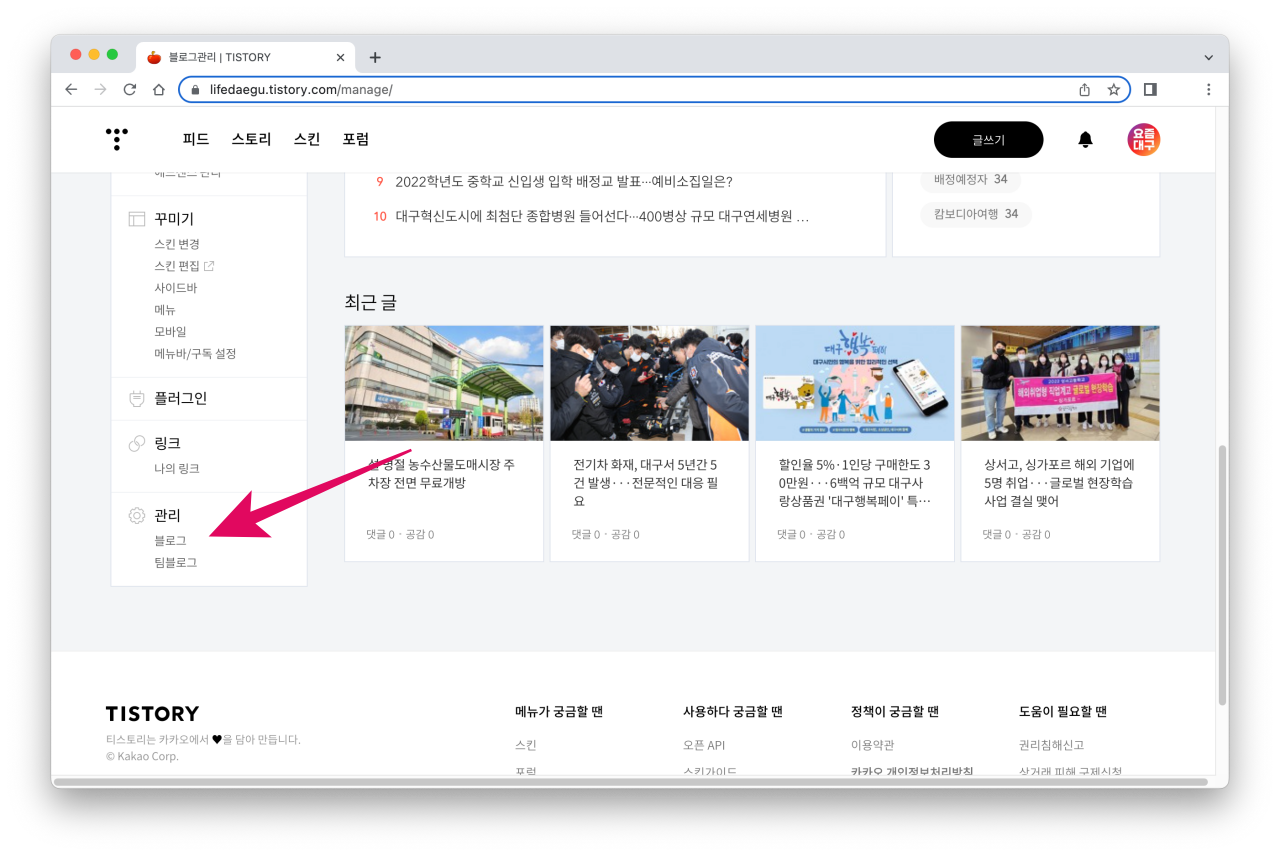1280x856 pixels.
Task: Open the Chrome side panel icon
Action: (1150, 89)
